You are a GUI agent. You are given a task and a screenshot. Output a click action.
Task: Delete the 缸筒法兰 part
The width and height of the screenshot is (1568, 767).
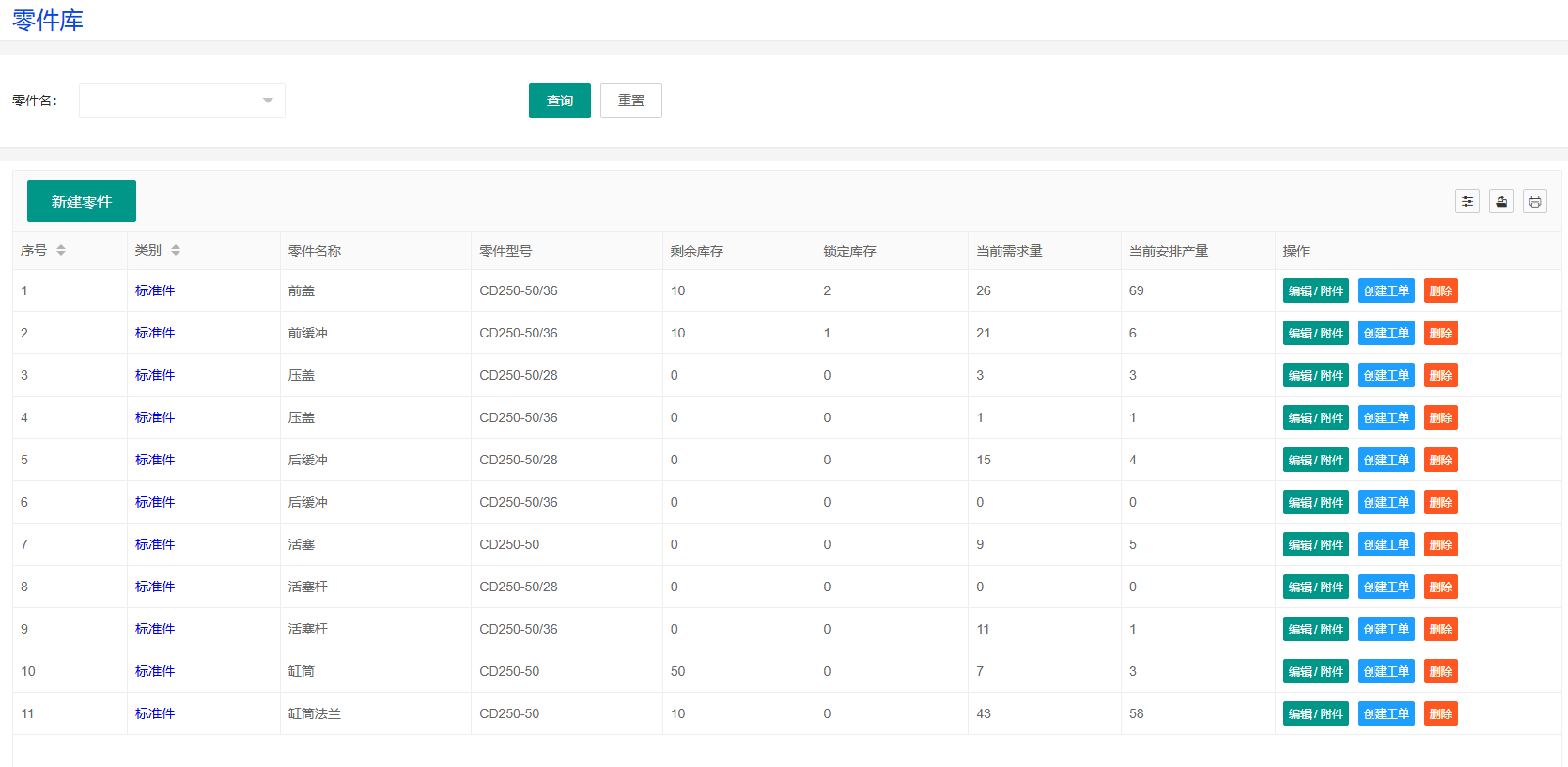pos(1440,713)
